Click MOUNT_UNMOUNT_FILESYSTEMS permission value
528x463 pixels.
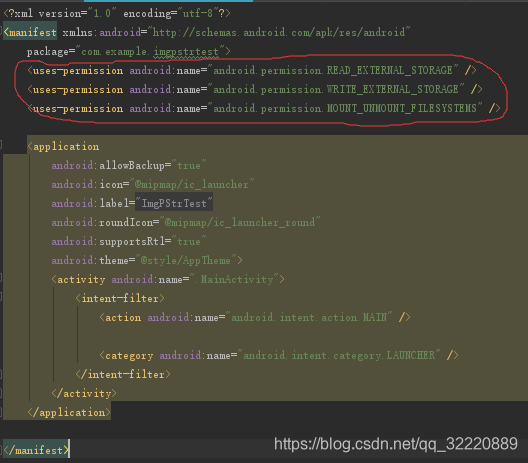[345, 108]
